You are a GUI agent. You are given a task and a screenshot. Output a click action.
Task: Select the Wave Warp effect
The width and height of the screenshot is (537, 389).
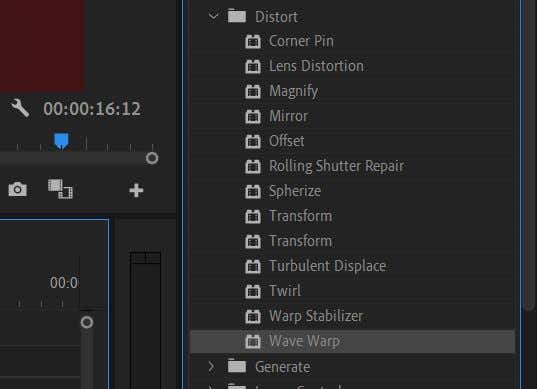(x=352, y=341)
